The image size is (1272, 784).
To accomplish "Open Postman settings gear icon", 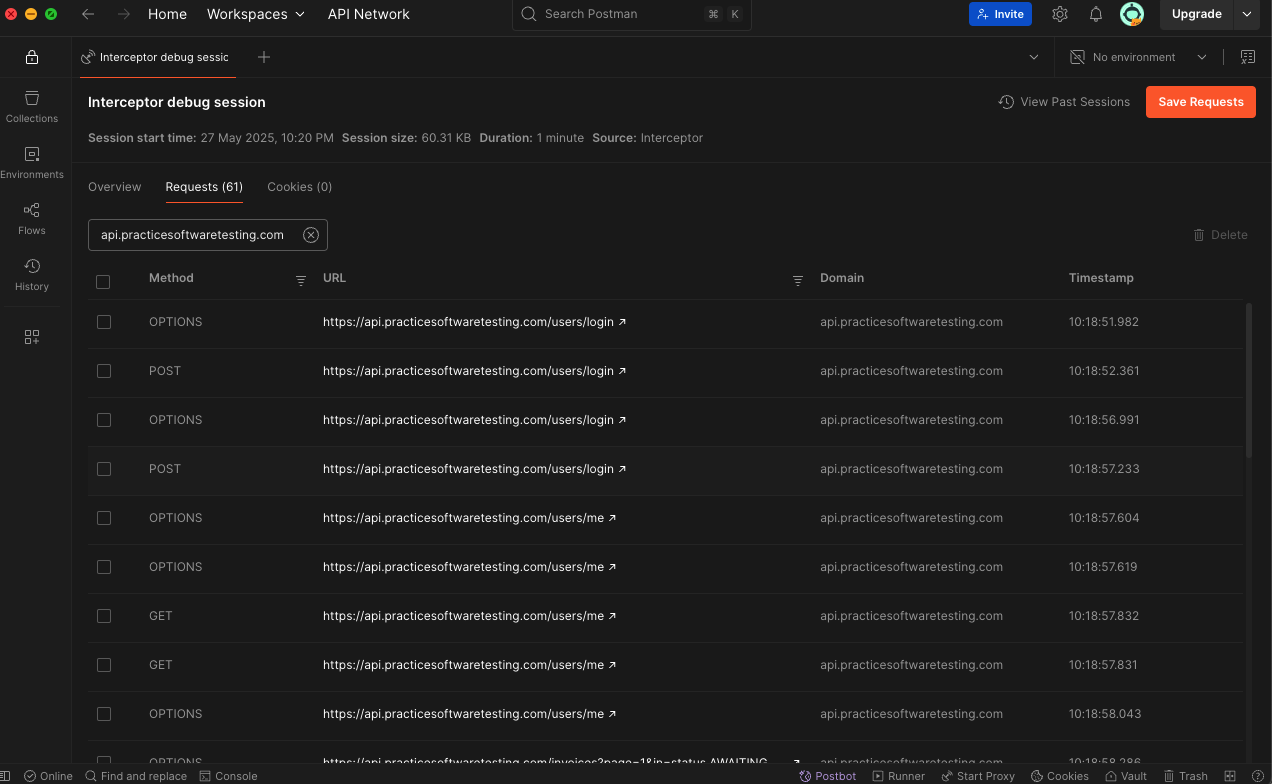I will (1060, 14).
